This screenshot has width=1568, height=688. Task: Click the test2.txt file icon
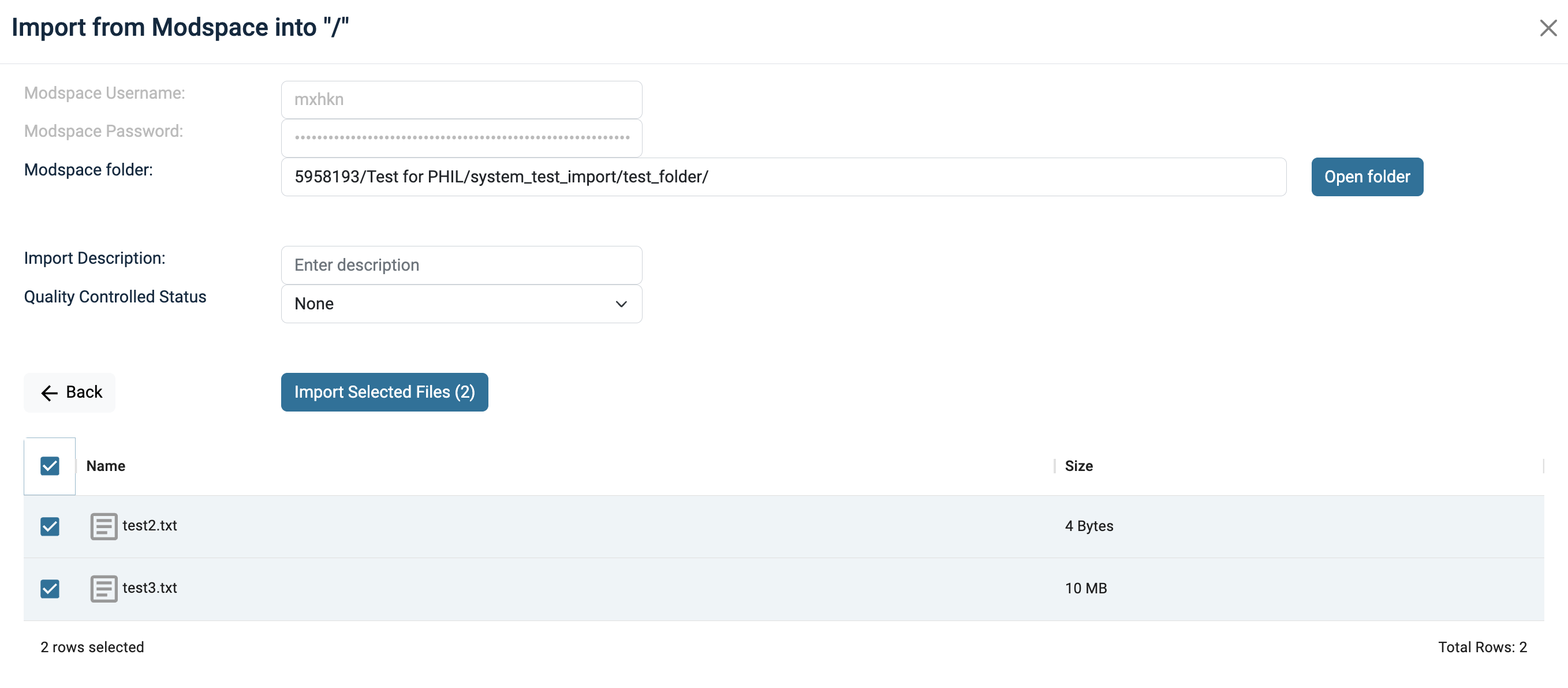click(x=103, y=526)
